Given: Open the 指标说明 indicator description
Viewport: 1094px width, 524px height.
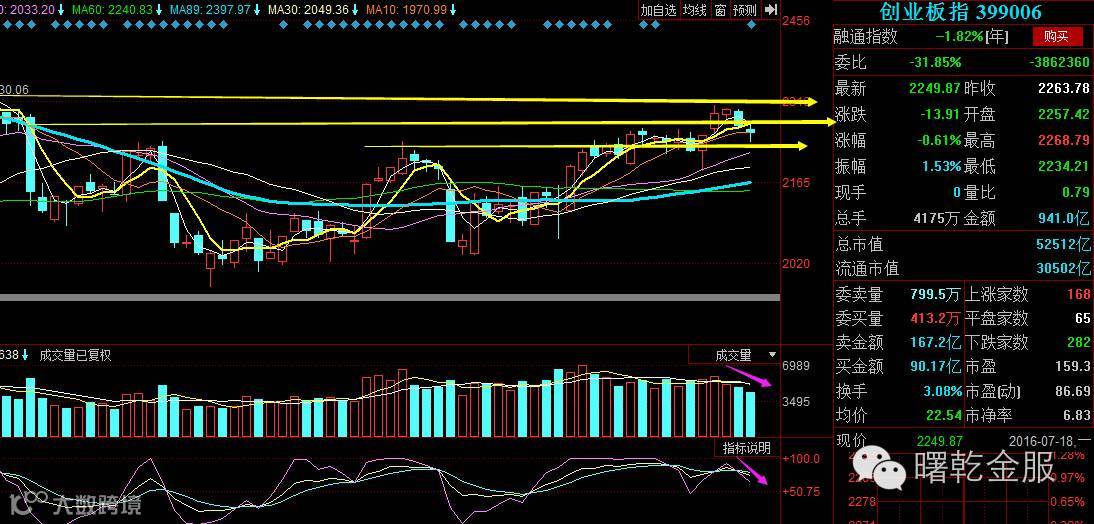Looking at the screenshot, I should tap(746, 448).
